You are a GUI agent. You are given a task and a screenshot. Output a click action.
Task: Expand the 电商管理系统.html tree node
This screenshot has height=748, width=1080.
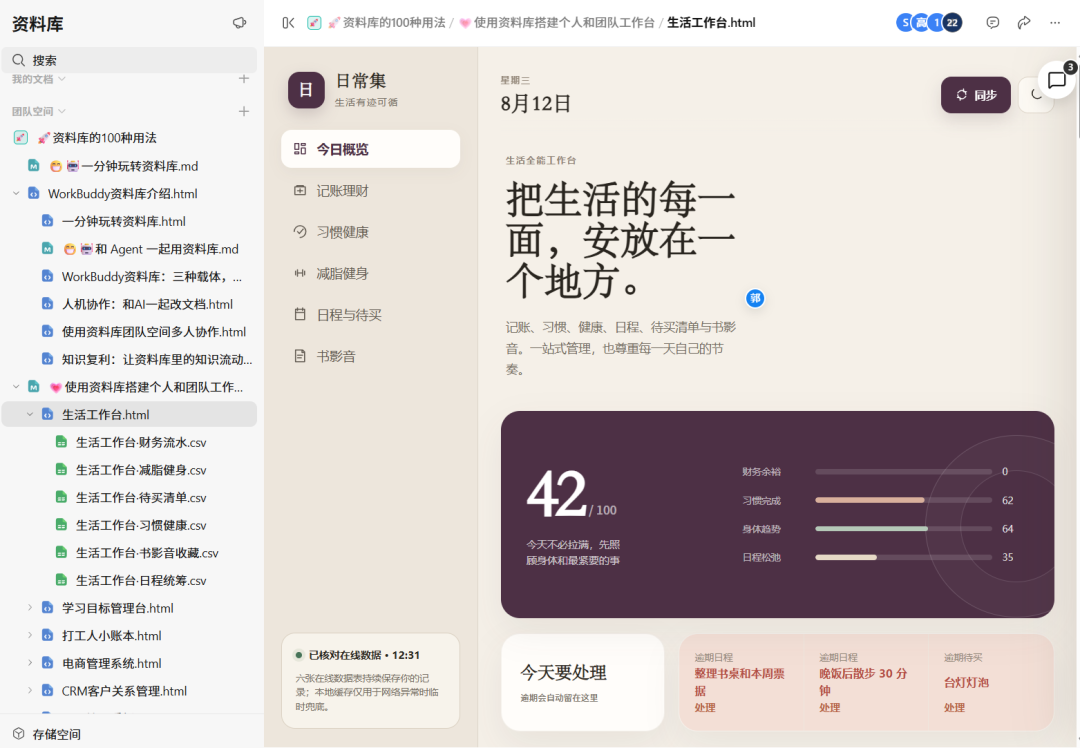tap(30, 663)
